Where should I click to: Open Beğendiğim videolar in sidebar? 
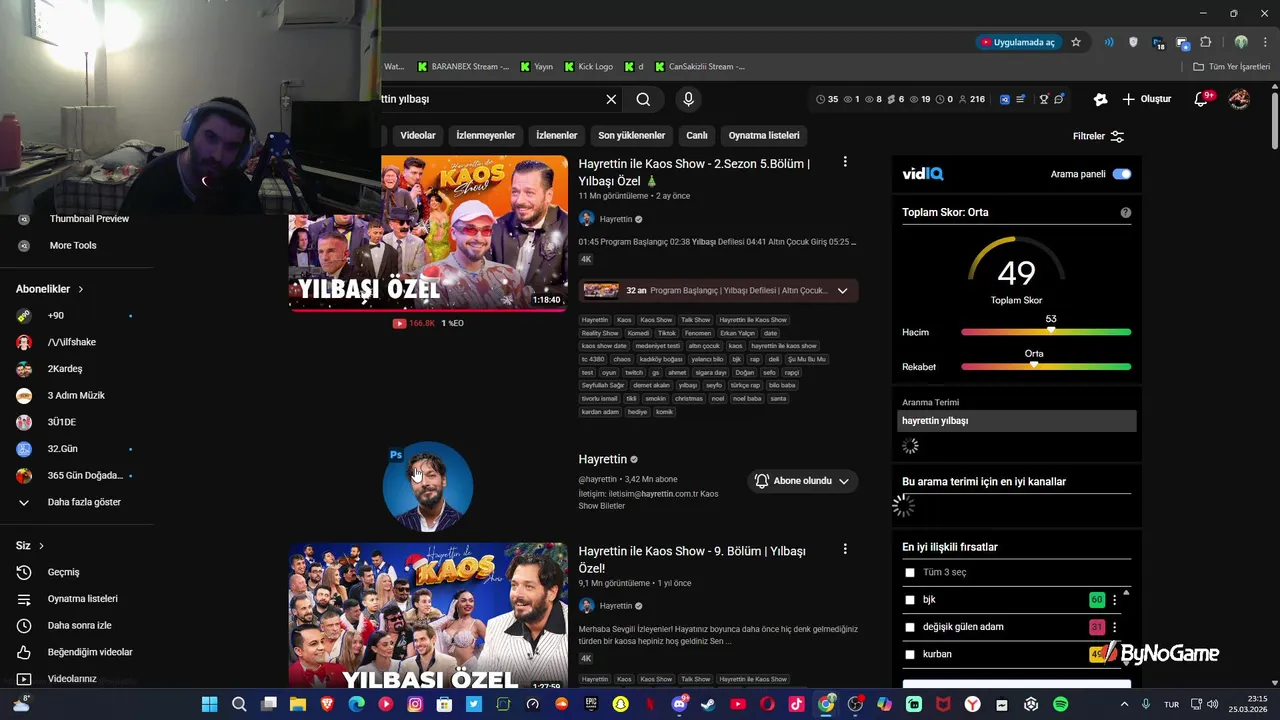90,652
